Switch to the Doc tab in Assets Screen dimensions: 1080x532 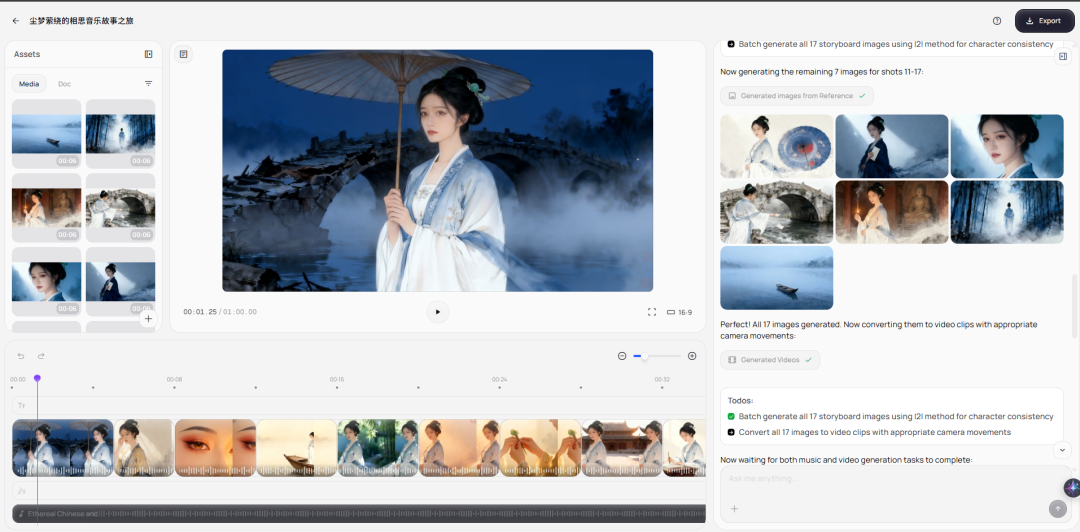pyautogui.click(x=64, y=84)
